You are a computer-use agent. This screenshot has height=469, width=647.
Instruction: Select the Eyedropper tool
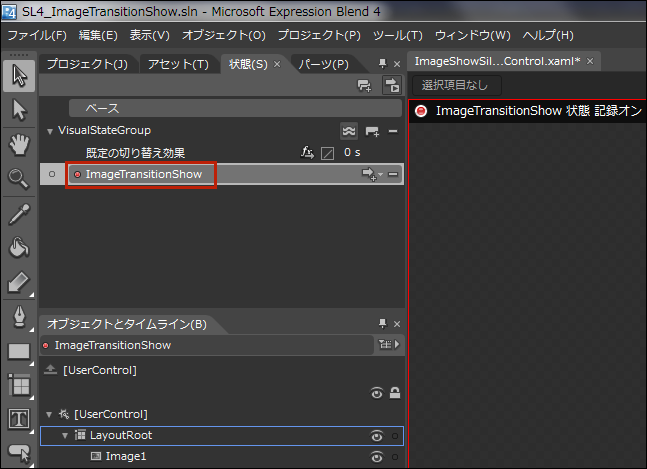click(19, 214)
